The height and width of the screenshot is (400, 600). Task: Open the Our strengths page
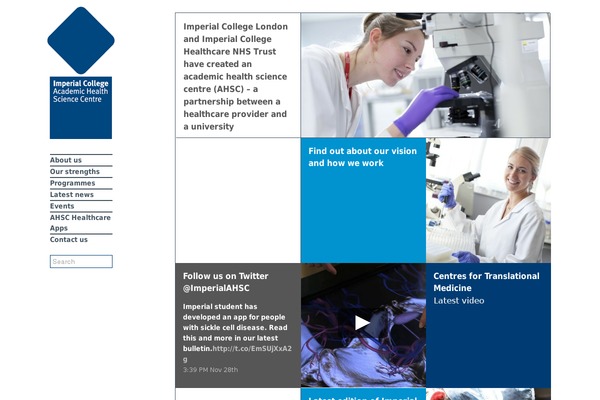(75, 171)
